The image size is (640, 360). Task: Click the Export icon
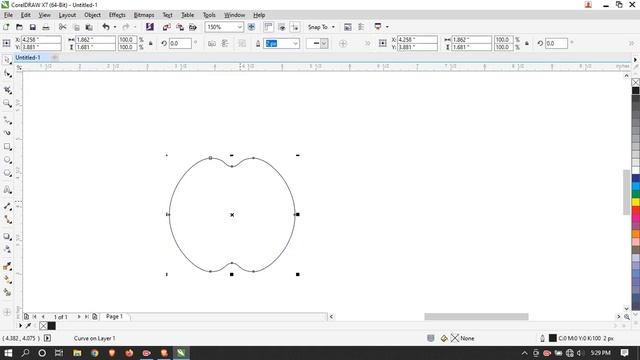(x=180, y=27)
